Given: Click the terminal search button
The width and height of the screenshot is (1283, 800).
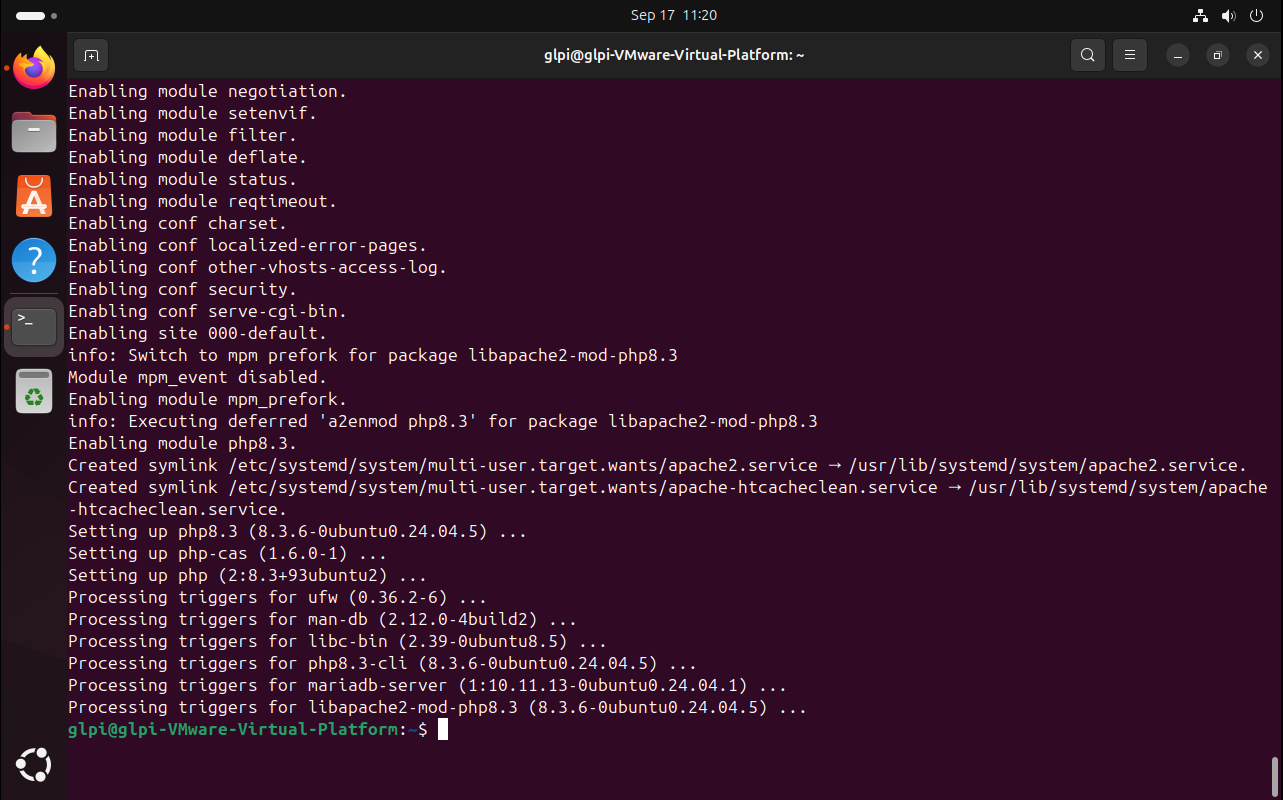Looking at the screenshot, I should [1087, 55].
